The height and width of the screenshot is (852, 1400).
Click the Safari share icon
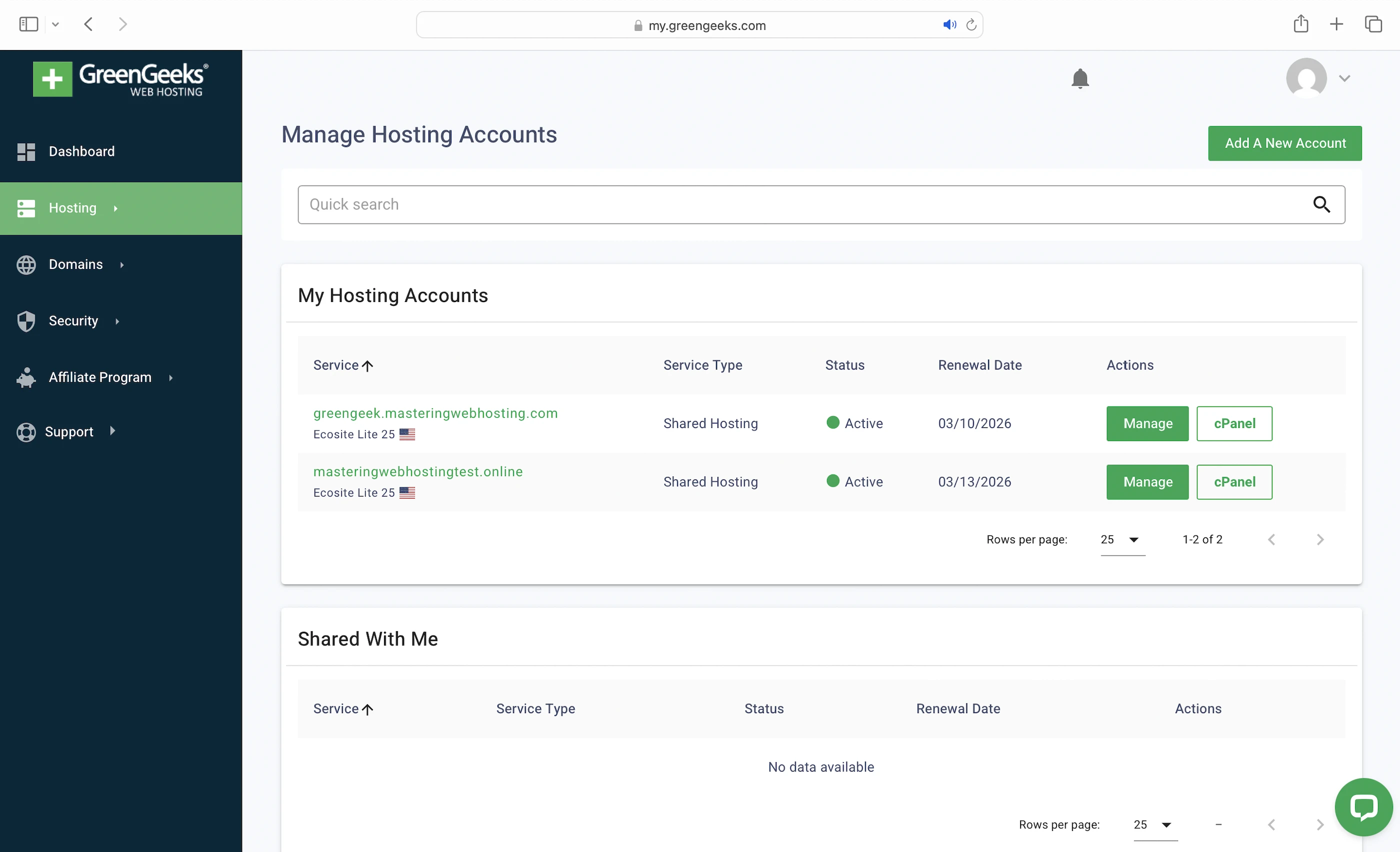[x=1300, y=24]
